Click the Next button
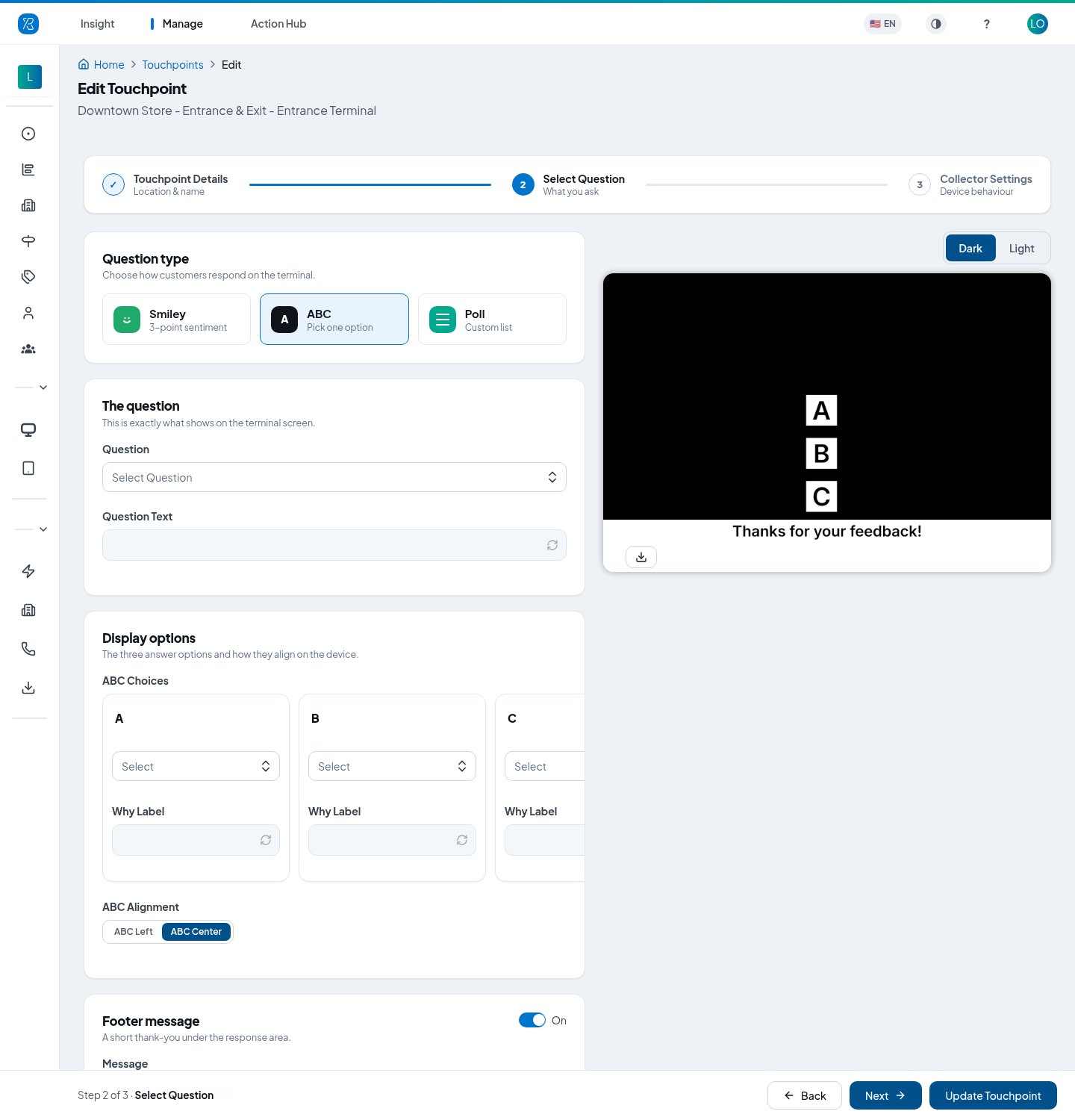 point(885,1095)
